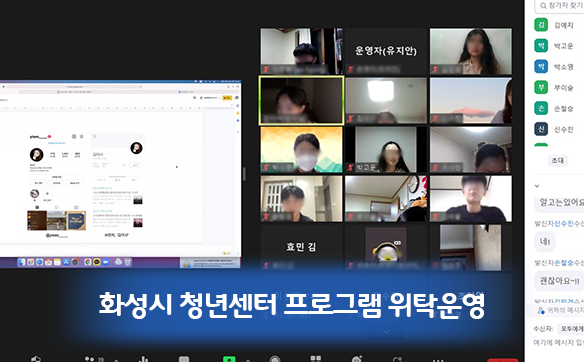The width and height of the screenshot is (584, 362).
Task: Open the participants icon showing 19
Action: coord(94,359)
